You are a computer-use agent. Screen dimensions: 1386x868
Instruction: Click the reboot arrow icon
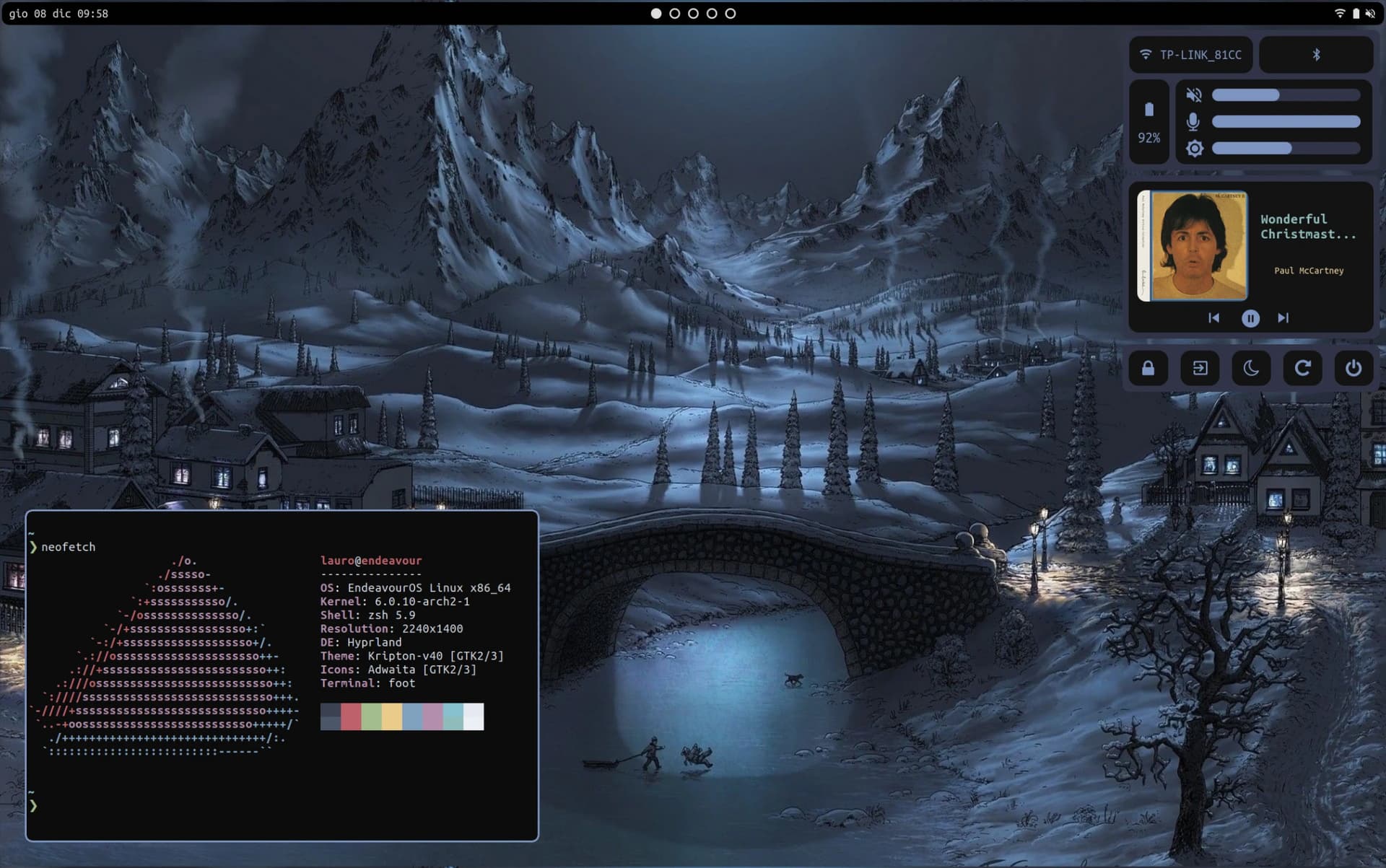pyautogui.click(x=1302, y=369)
